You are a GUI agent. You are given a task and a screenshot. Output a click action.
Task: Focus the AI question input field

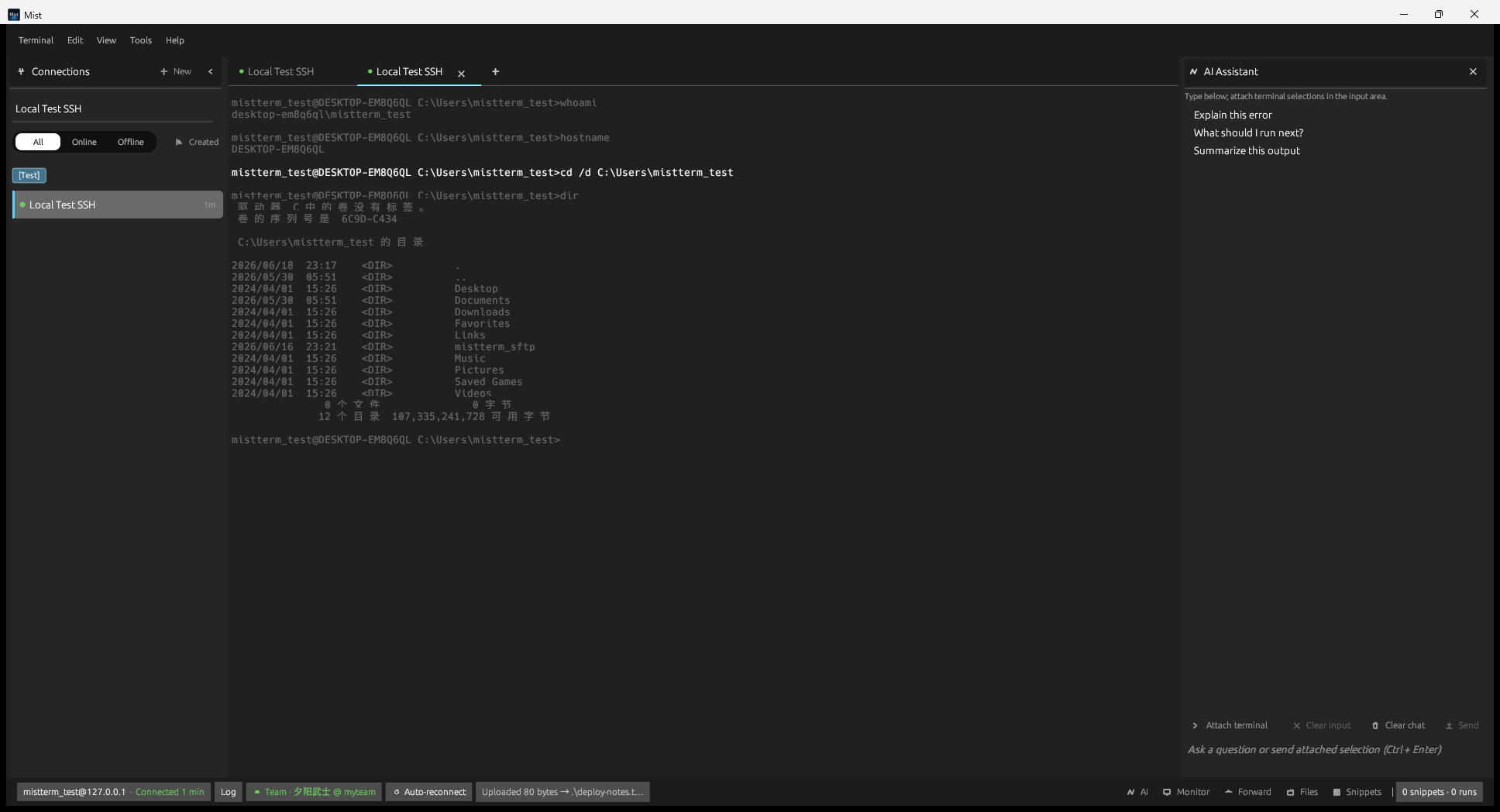tap(1336, 750)
